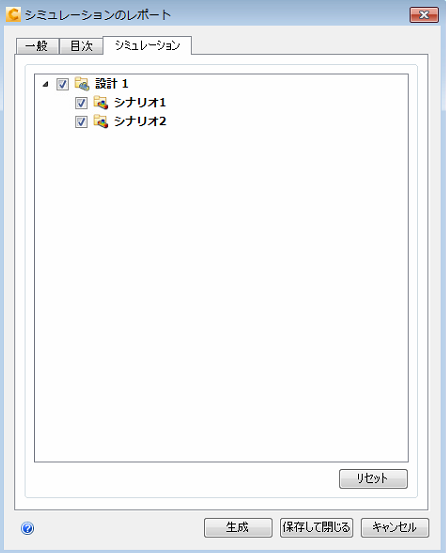This screenshot has height=553, width=446.
Task: Select the シナリオ2 tree item label
Action: (x=140, y=121)
